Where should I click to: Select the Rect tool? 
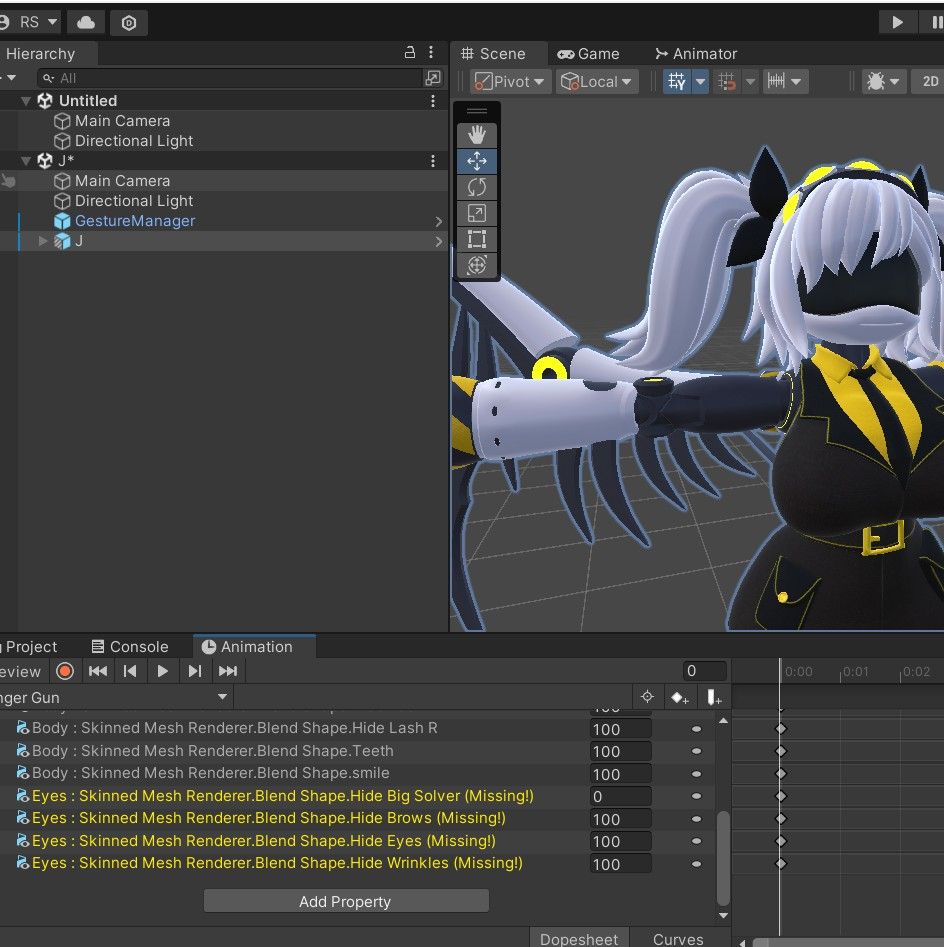(477, 239)
